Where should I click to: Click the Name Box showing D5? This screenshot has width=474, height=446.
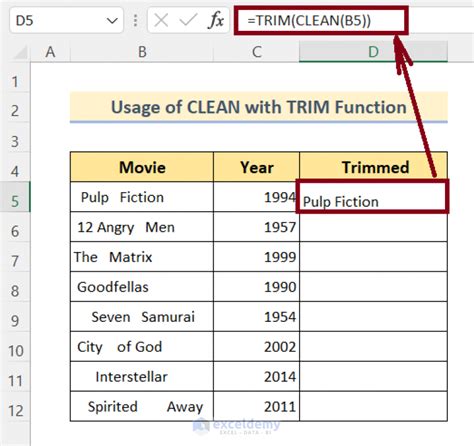(66, 21)
